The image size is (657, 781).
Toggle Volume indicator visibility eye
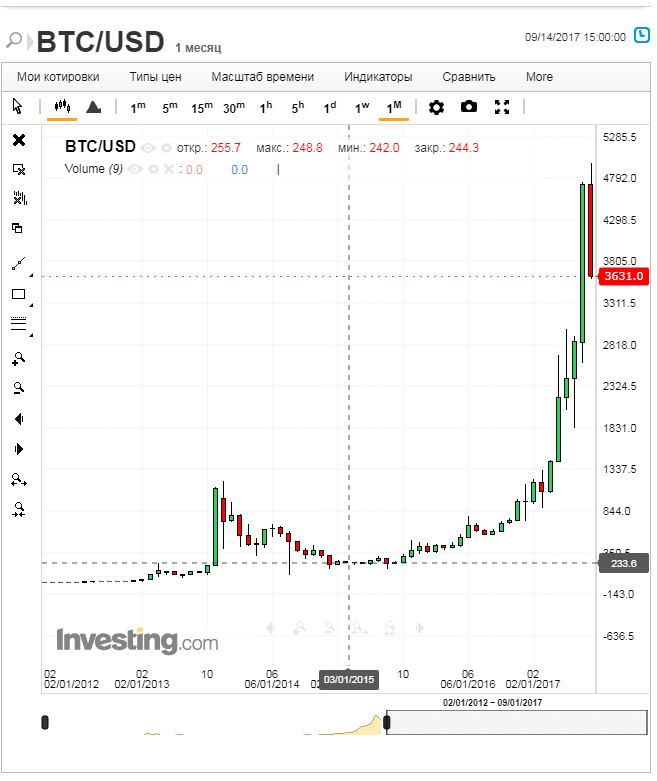click(135, 169)
